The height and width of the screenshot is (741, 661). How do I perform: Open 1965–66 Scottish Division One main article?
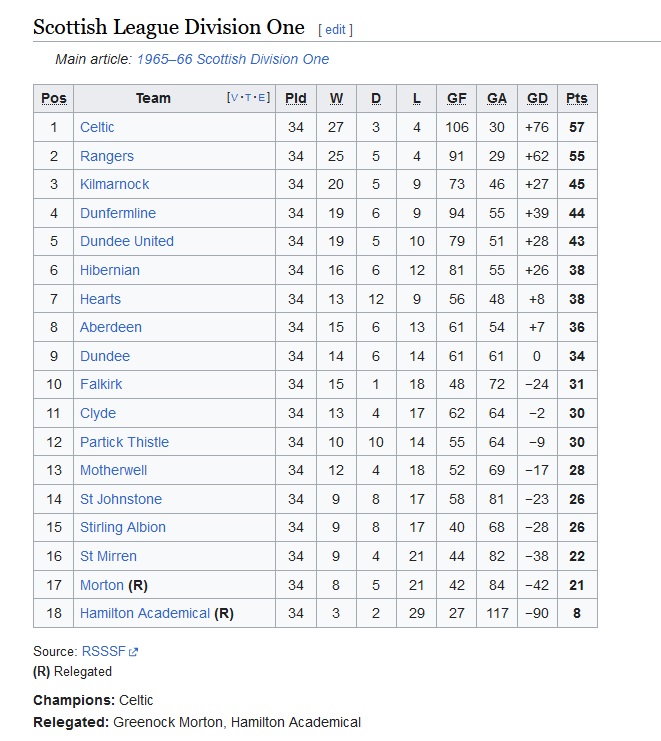tap(233, 59)
